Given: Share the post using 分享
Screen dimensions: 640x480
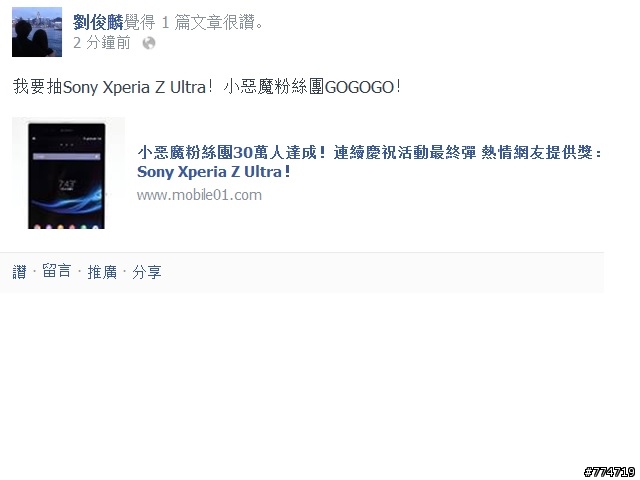Looking at the screenshot, I should tap(147, 272).
